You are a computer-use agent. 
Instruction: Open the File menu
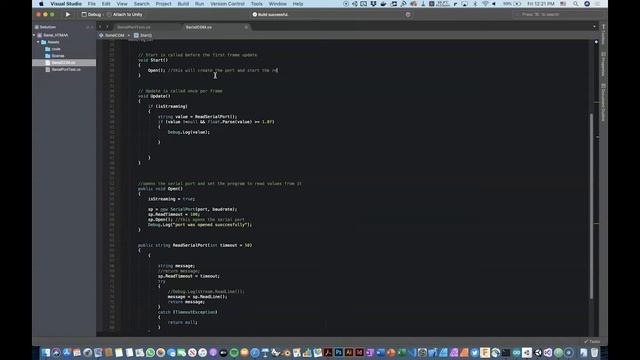pos(92,4)
